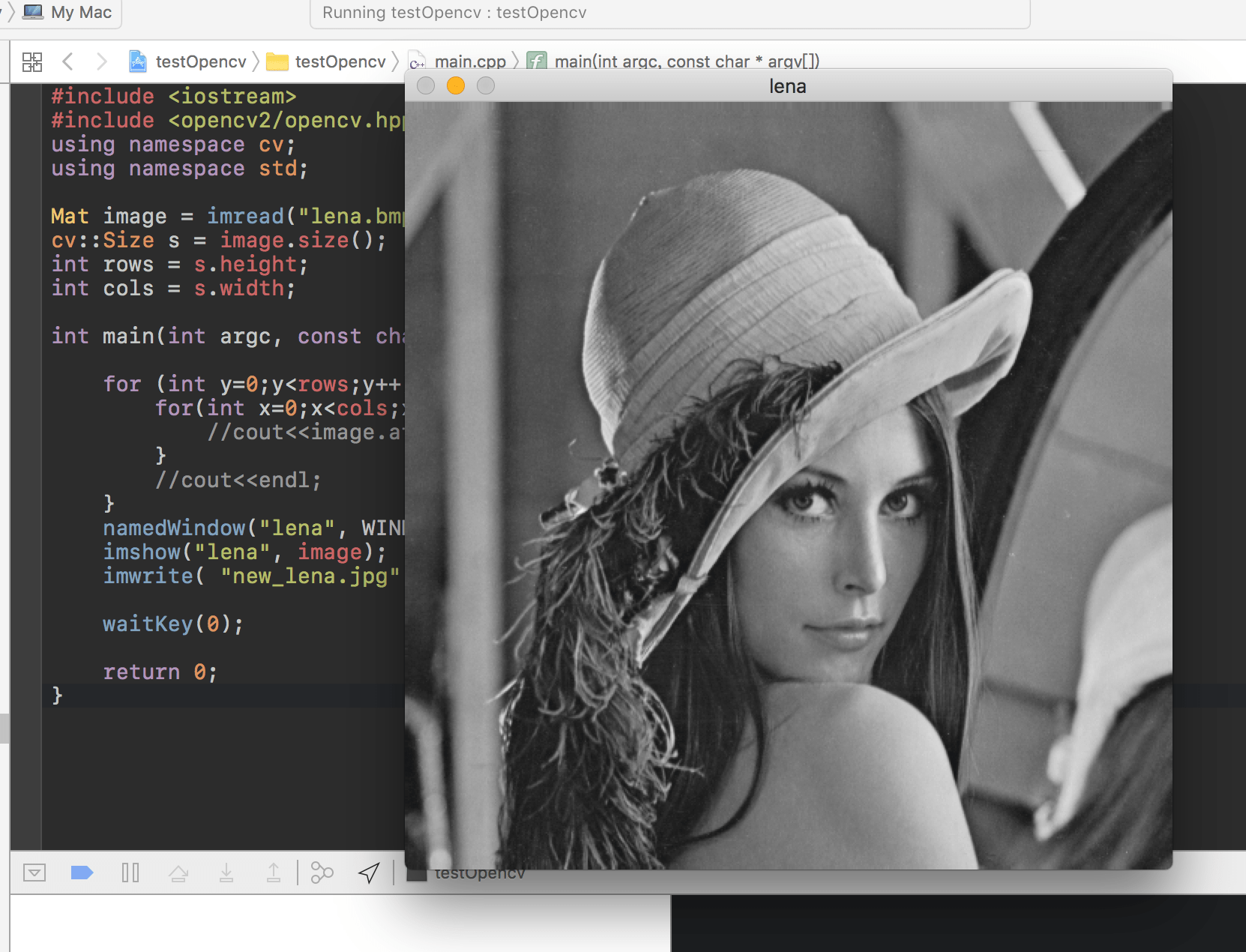Click the displayed lena image
Viewport: 1246px width, 952px height.
[x=788, y=485]
